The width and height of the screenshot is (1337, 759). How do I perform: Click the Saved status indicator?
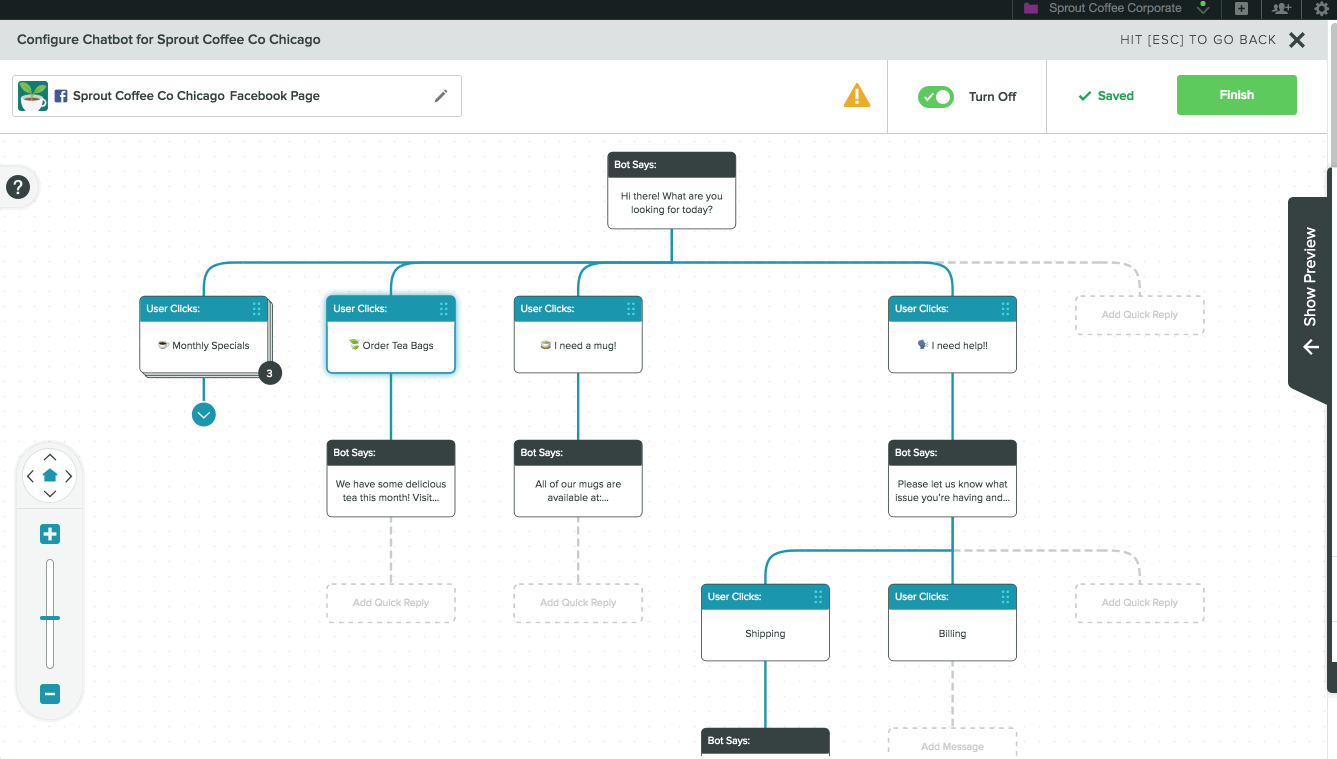click(x=1105, y=96)
